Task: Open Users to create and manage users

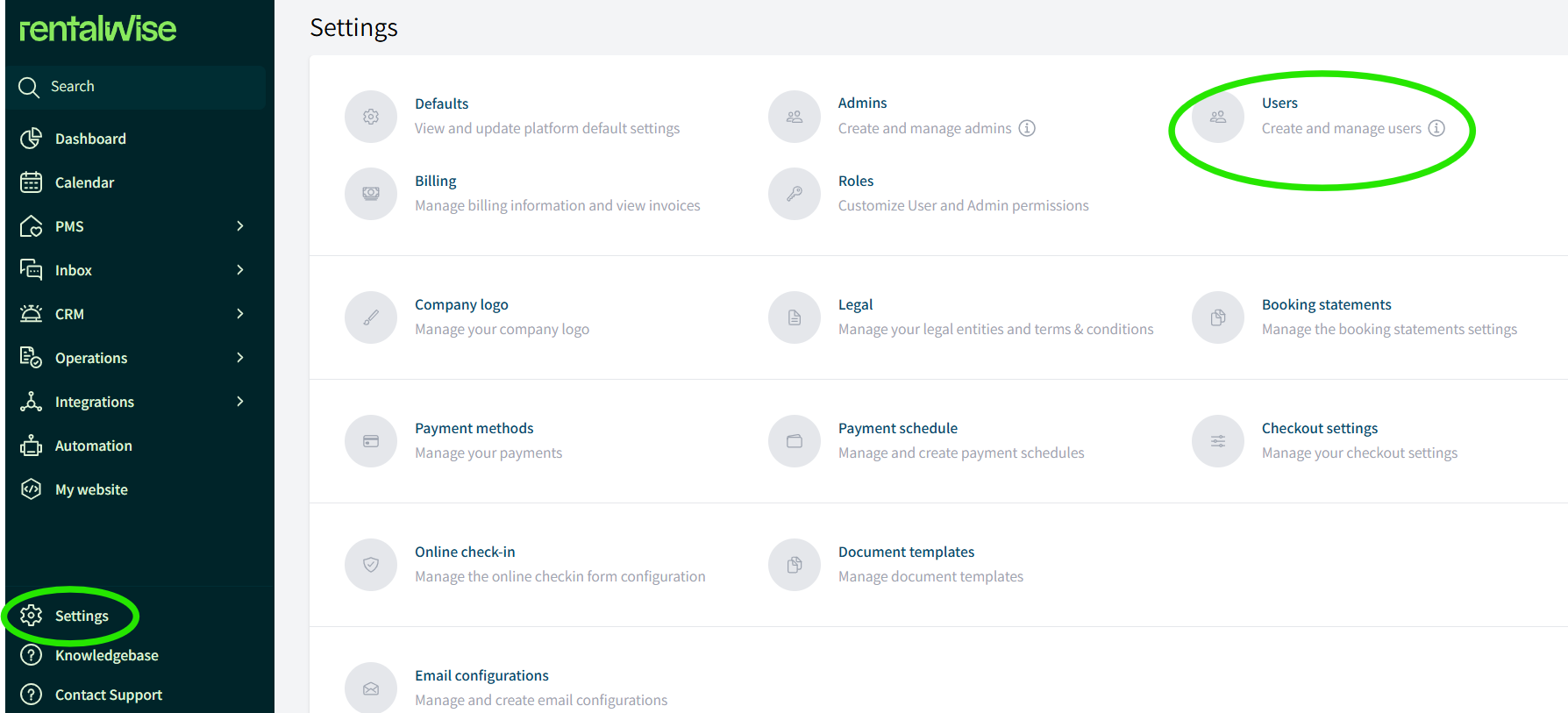Action: tap(1279, 103)
